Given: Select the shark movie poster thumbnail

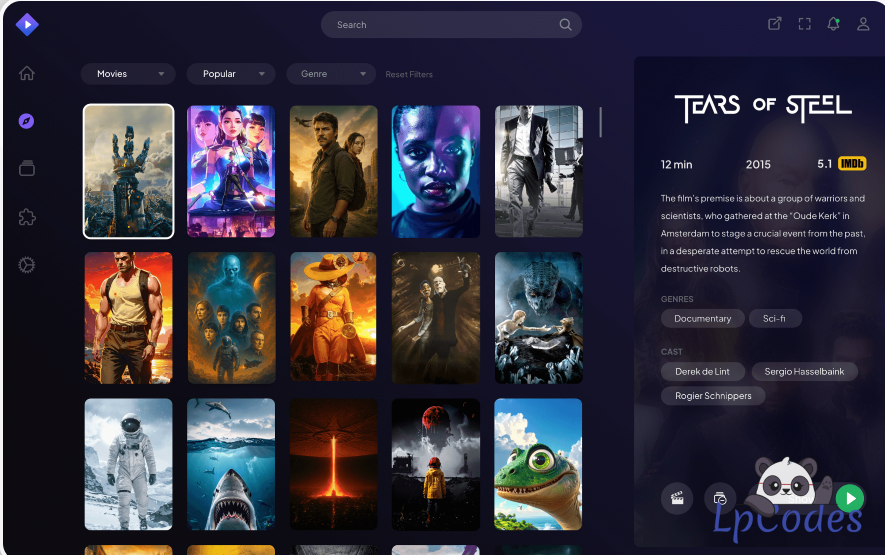Looking at the screenshot, I should coord(231,464).
